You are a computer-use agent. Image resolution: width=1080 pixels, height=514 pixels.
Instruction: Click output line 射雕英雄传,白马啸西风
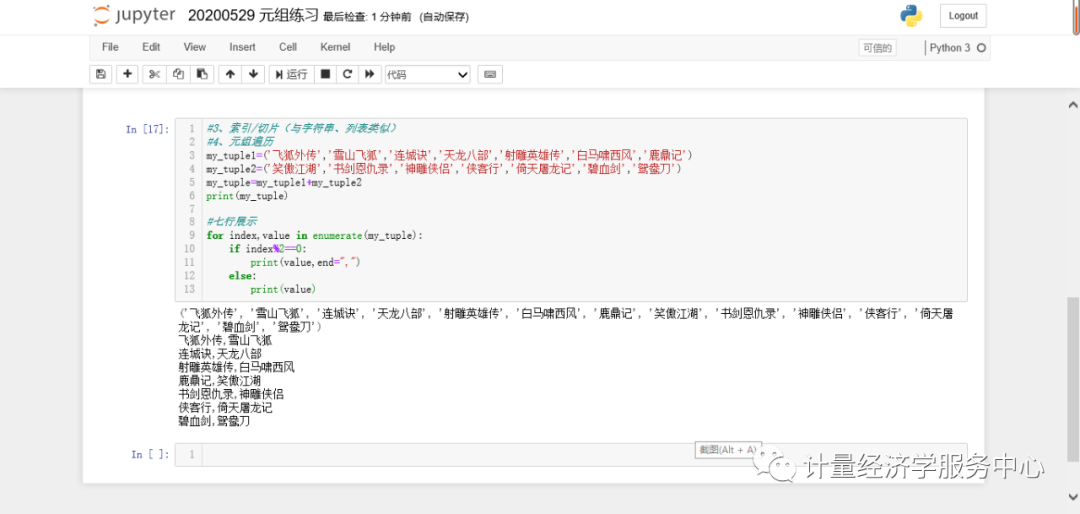click(x=236, y=367)
